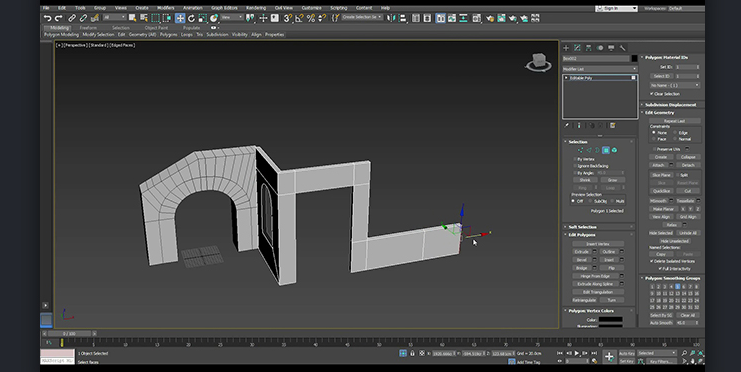Click the Bevel button

pyautogui.click(x=581, y=260)
